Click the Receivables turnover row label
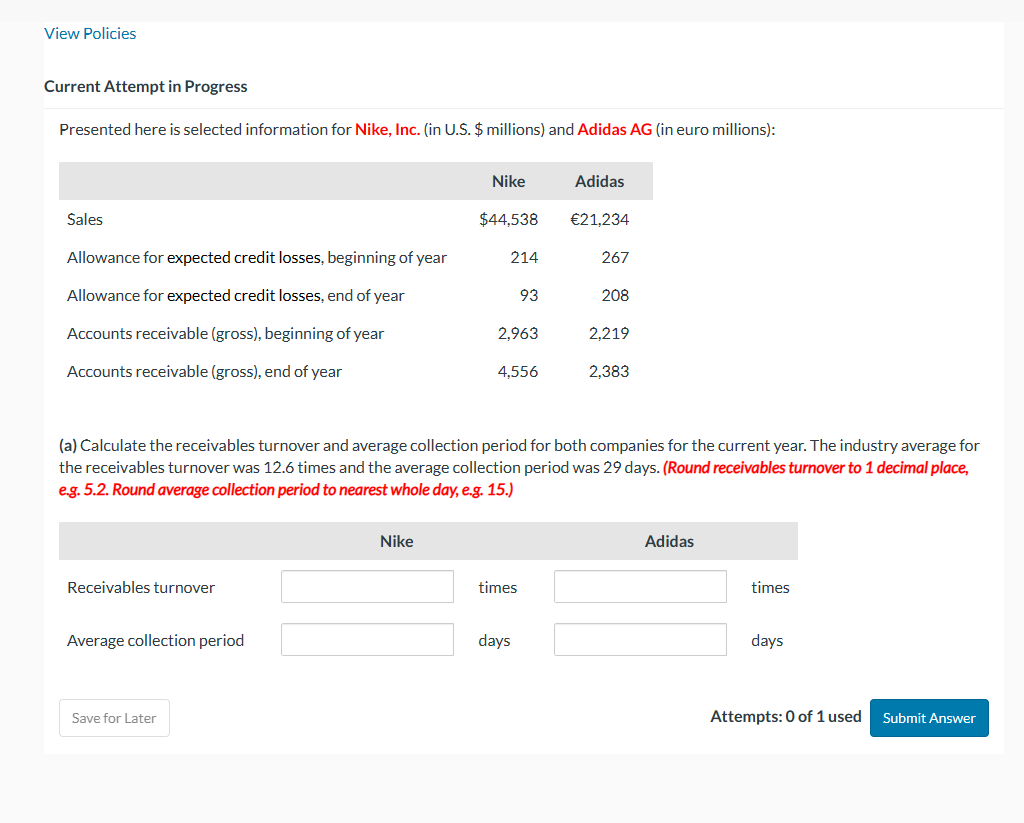This screenshot has width=1024, height=823. pos(141,587)
